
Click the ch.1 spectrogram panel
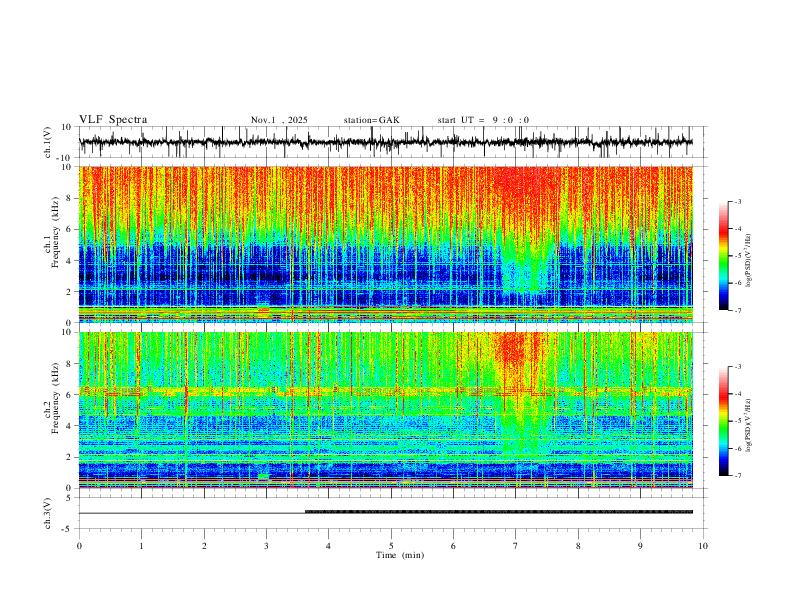click(386, 244)
